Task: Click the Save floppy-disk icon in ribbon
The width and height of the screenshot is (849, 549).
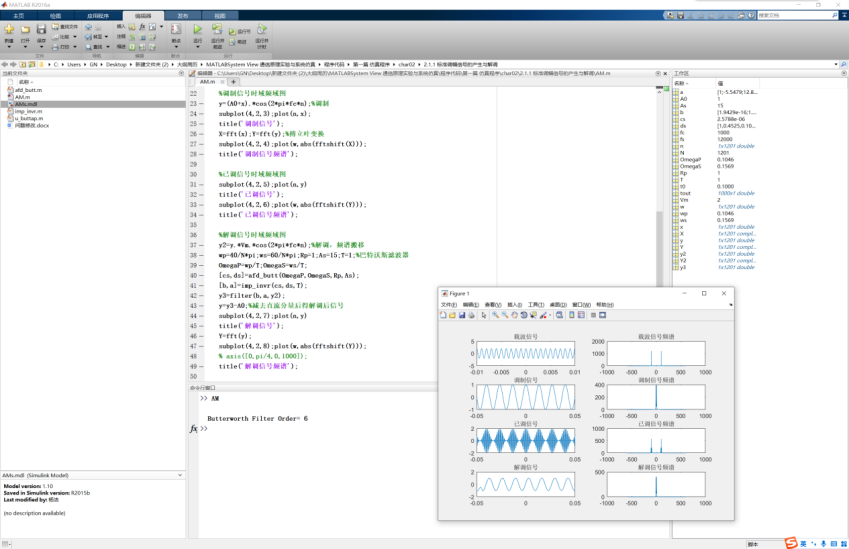Action: (41, 29)
